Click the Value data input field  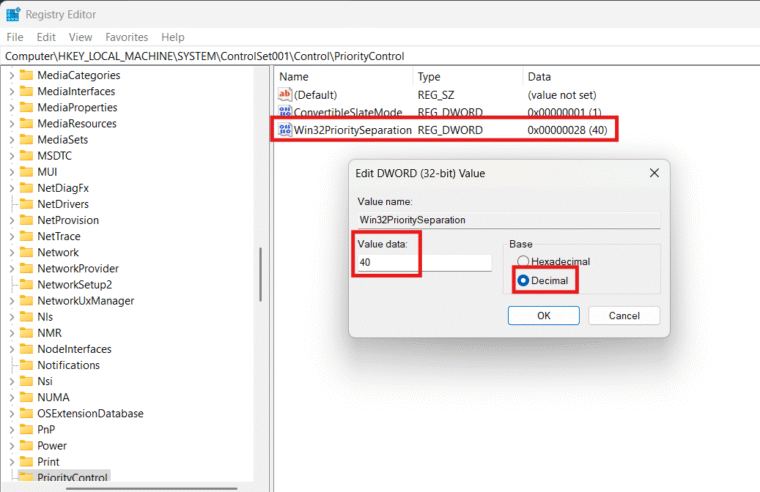point(424,263)
